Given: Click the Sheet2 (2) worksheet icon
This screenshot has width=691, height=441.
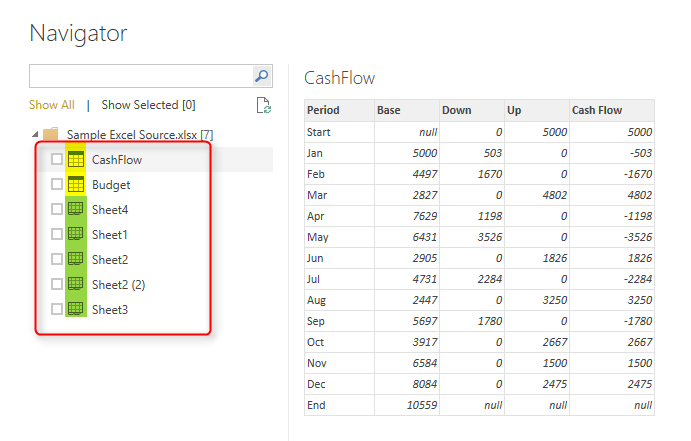Looking at the screenshot, I should click(75, 285).
